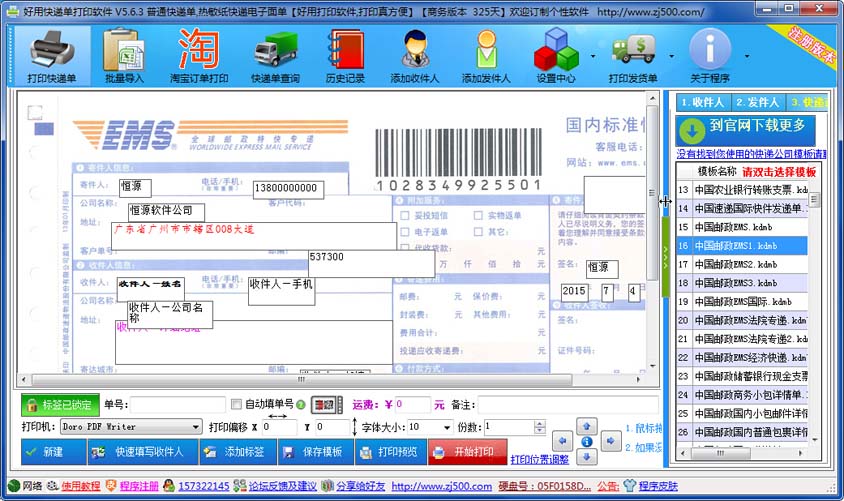844x501 pixels.
Task: Select template 中国邮政储蓄银行现金支票
Action: (x=742, y=376)
